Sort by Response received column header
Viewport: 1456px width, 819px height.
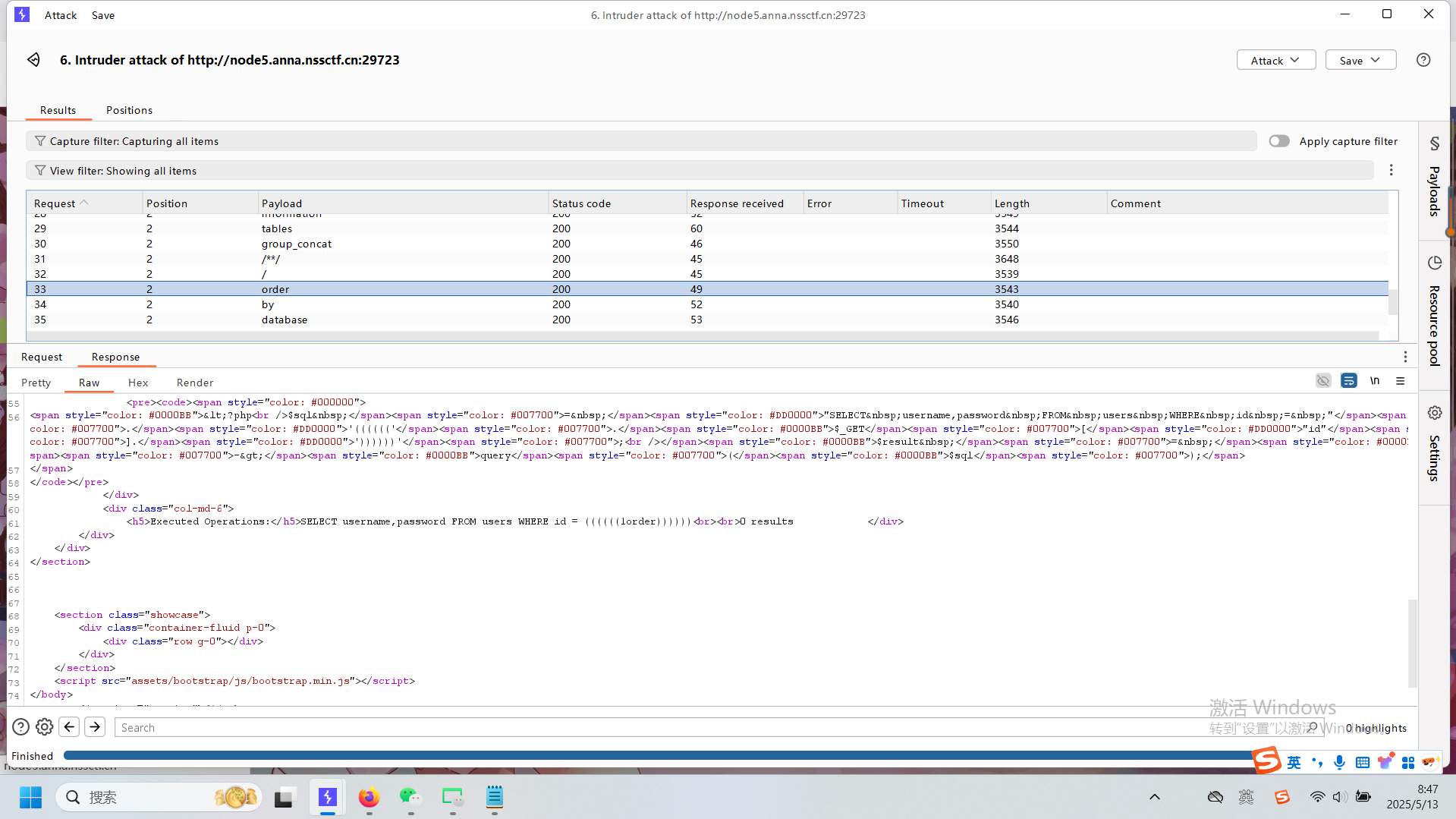[x=745, y=203]
